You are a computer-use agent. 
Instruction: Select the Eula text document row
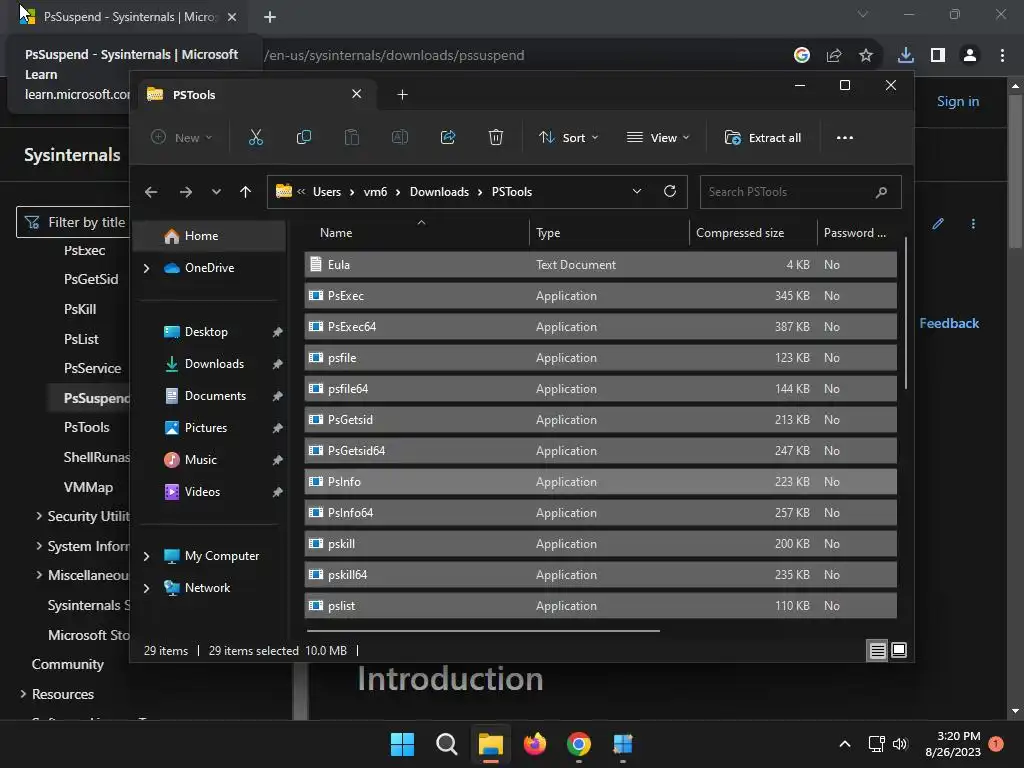pyautogui.click(x=600, y=265)
